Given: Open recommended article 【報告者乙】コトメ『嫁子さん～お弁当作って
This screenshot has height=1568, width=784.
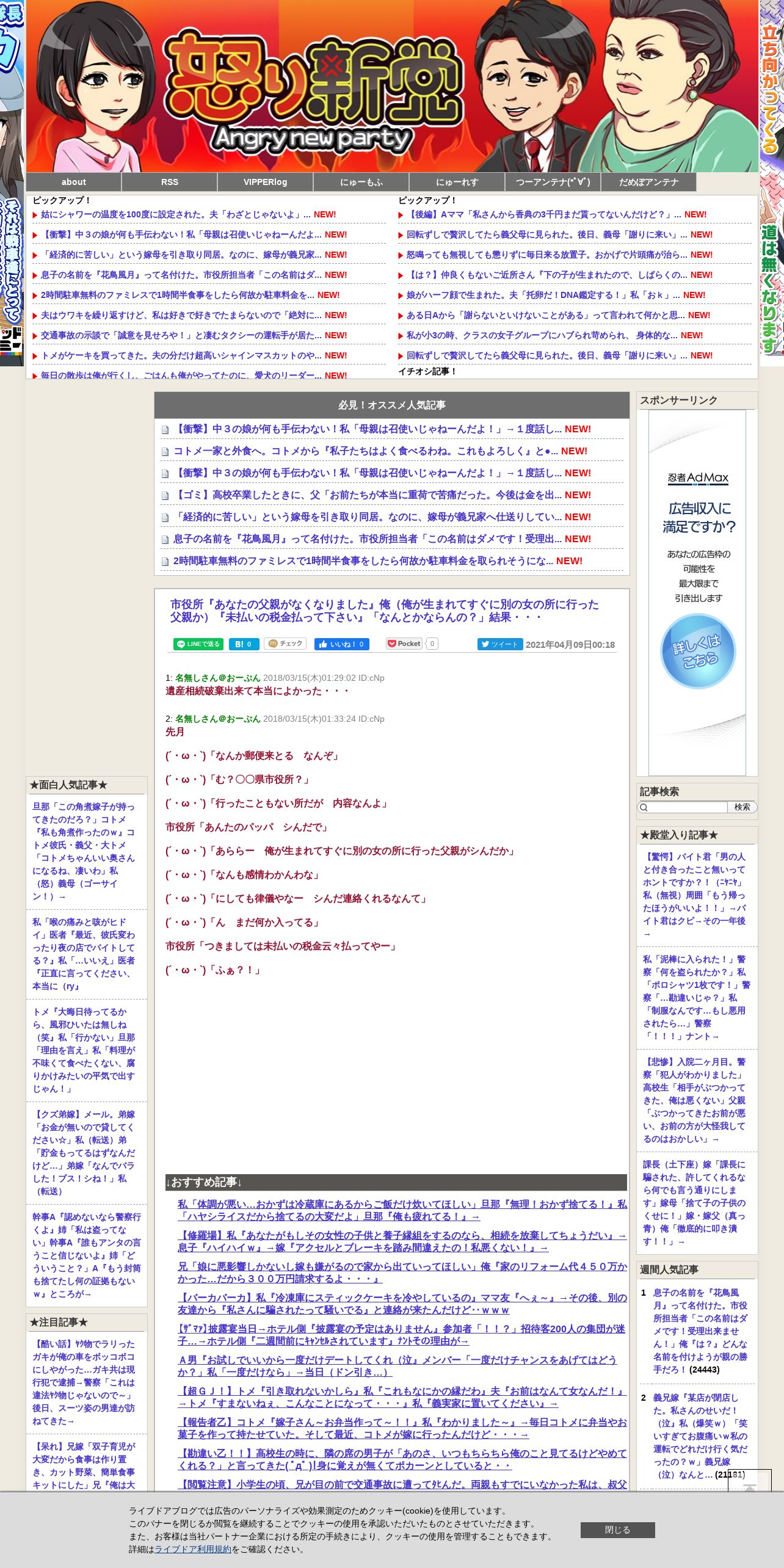Looking at the screenshot, I should (x=402, y=1428).
